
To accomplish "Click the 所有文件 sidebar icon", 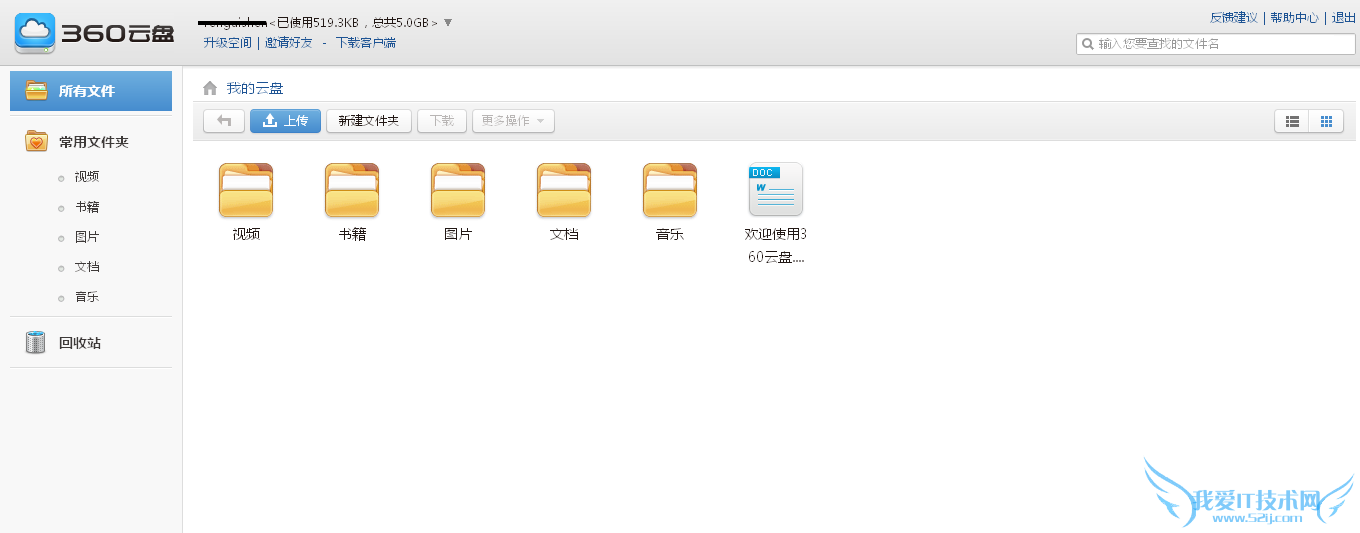I will point(36,90).
